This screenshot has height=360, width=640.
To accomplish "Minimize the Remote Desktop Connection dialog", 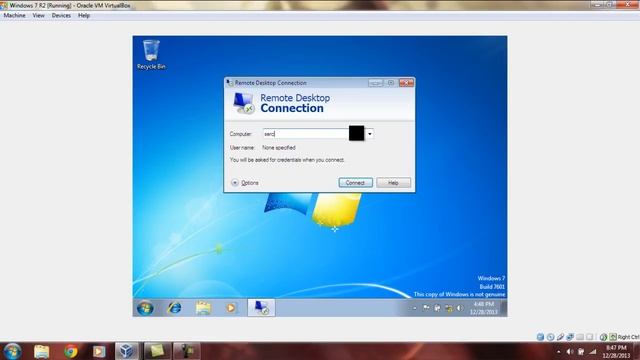I will (x=376, y=83).
